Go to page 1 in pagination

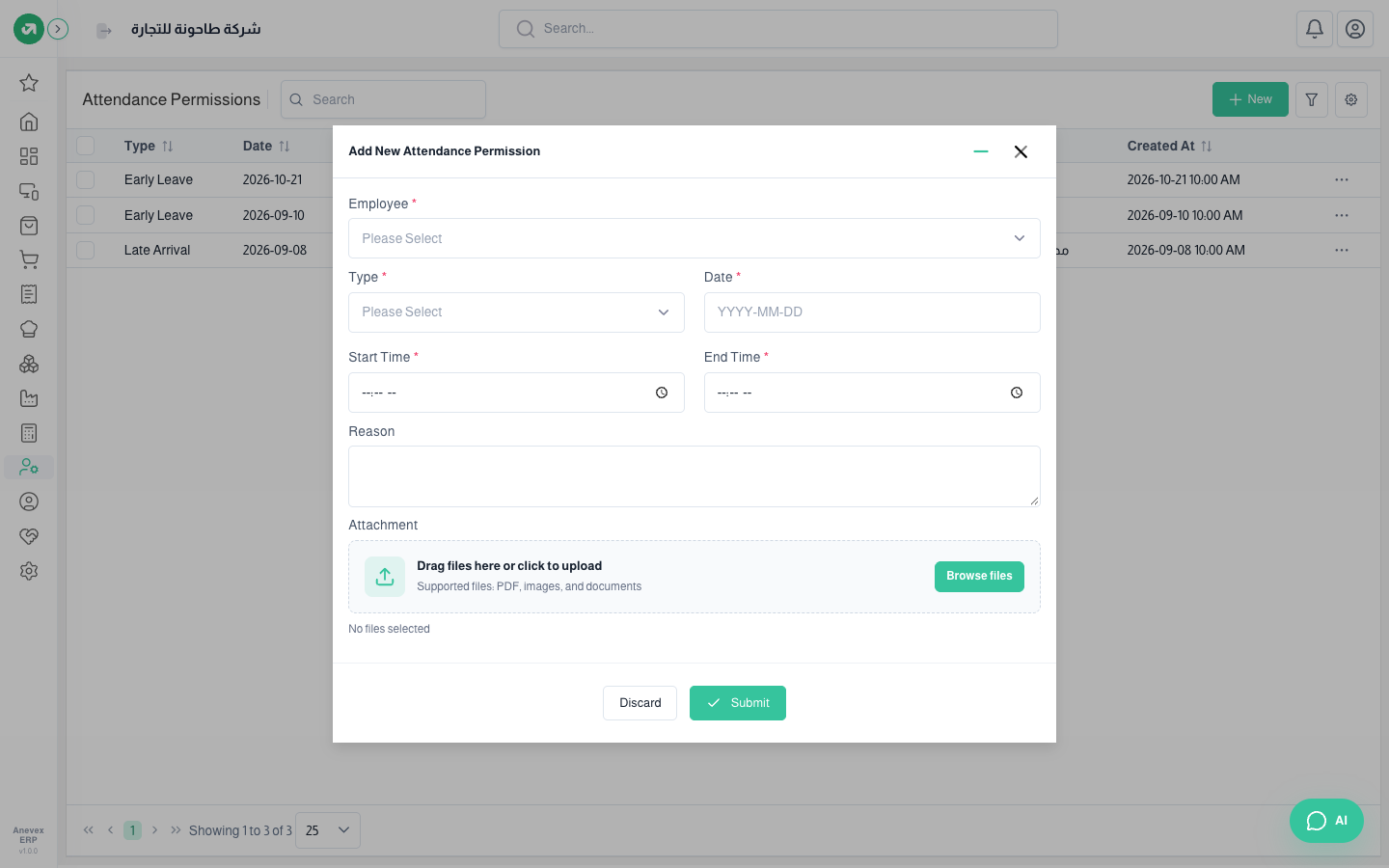coord(133,830)
